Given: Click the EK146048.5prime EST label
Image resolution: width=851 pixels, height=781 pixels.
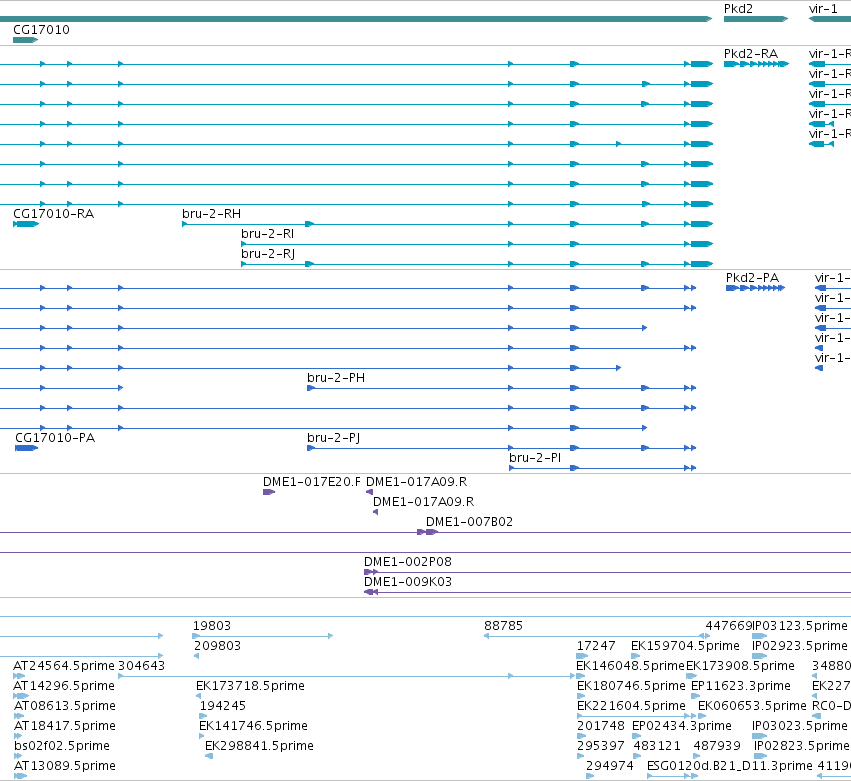Looking at the screenshot, I should pyautogui.click(x=630, y=666).
